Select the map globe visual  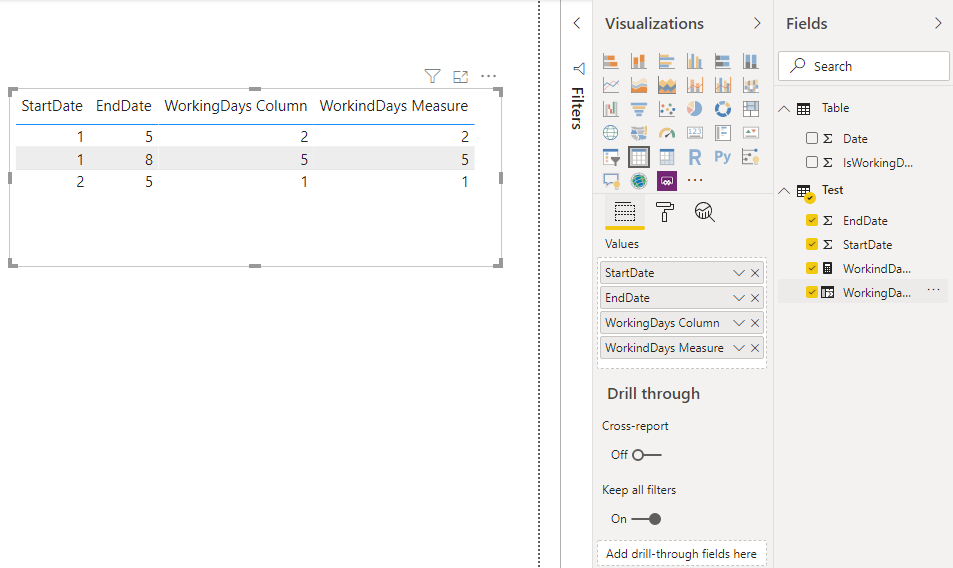(x=610, y=132)
